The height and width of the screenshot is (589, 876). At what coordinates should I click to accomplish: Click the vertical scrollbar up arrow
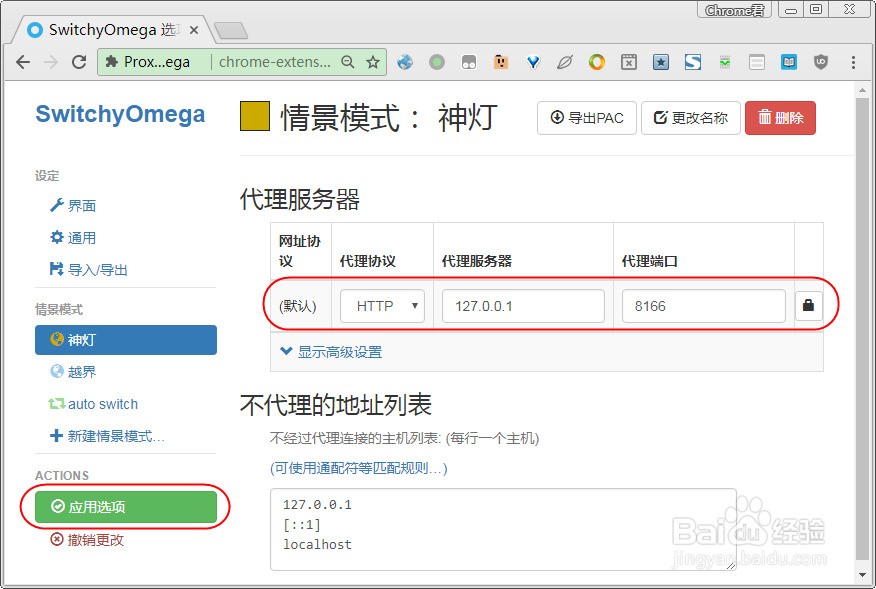tap(862, 90)
